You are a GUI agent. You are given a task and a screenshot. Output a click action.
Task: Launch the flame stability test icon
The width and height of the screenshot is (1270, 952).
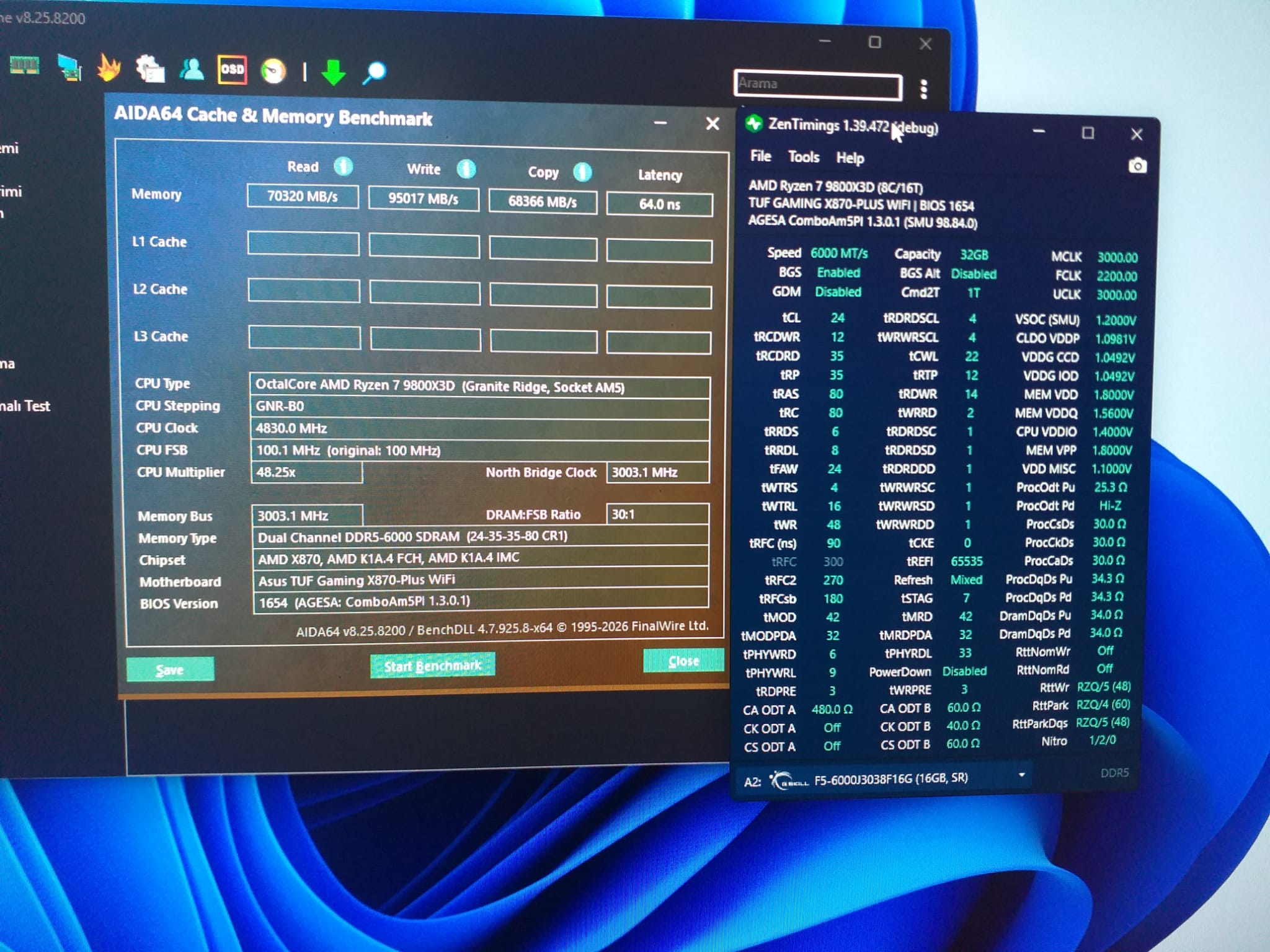pos(109,68)
